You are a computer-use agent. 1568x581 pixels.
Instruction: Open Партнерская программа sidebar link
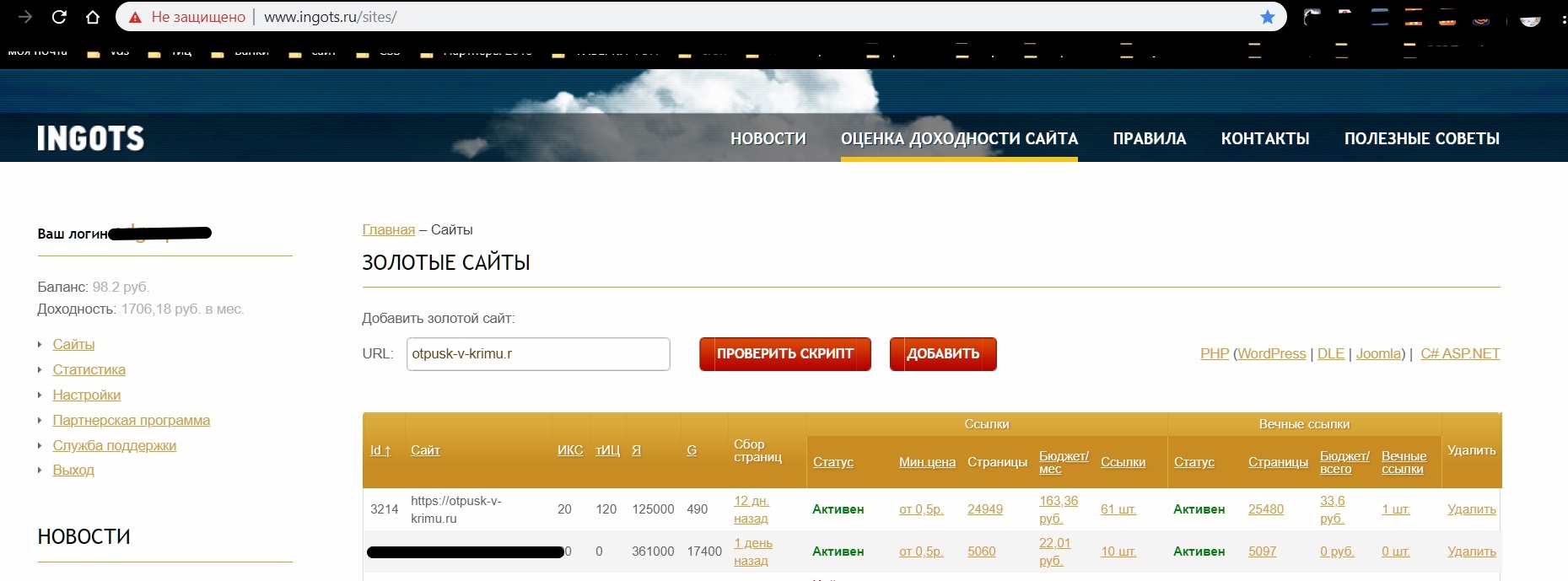pyautogui.click(x=131, y=420)
